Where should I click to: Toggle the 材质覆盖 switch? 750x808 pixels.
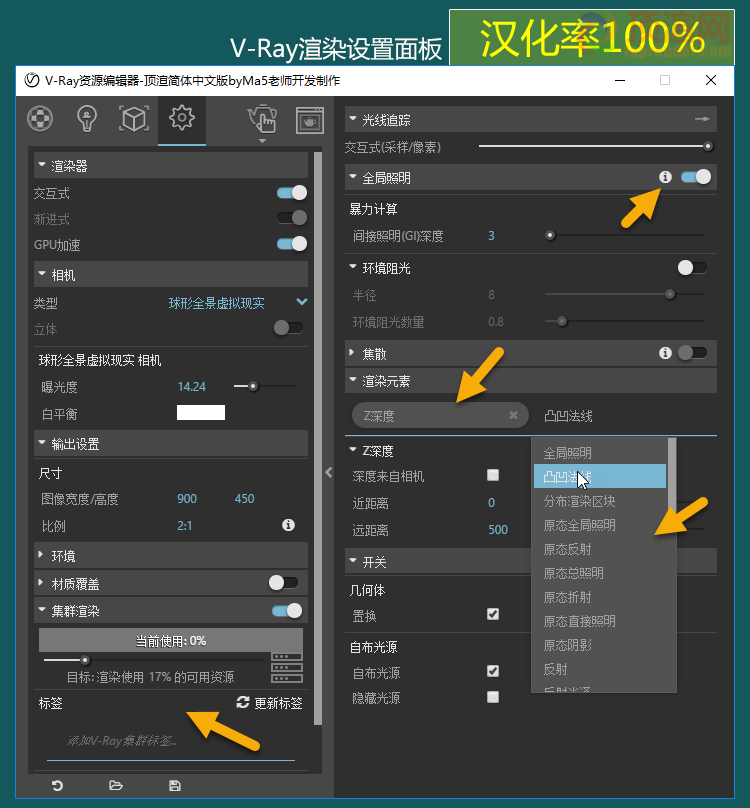point(284,583)
